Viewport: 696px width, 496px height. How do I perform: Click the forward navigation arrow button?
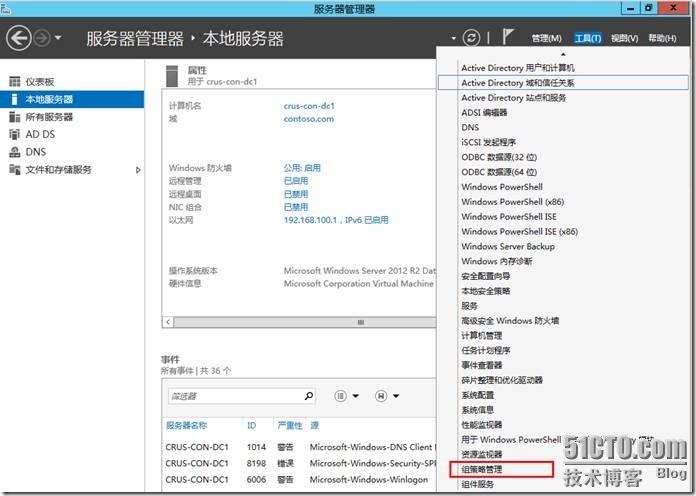coord(43,38)
